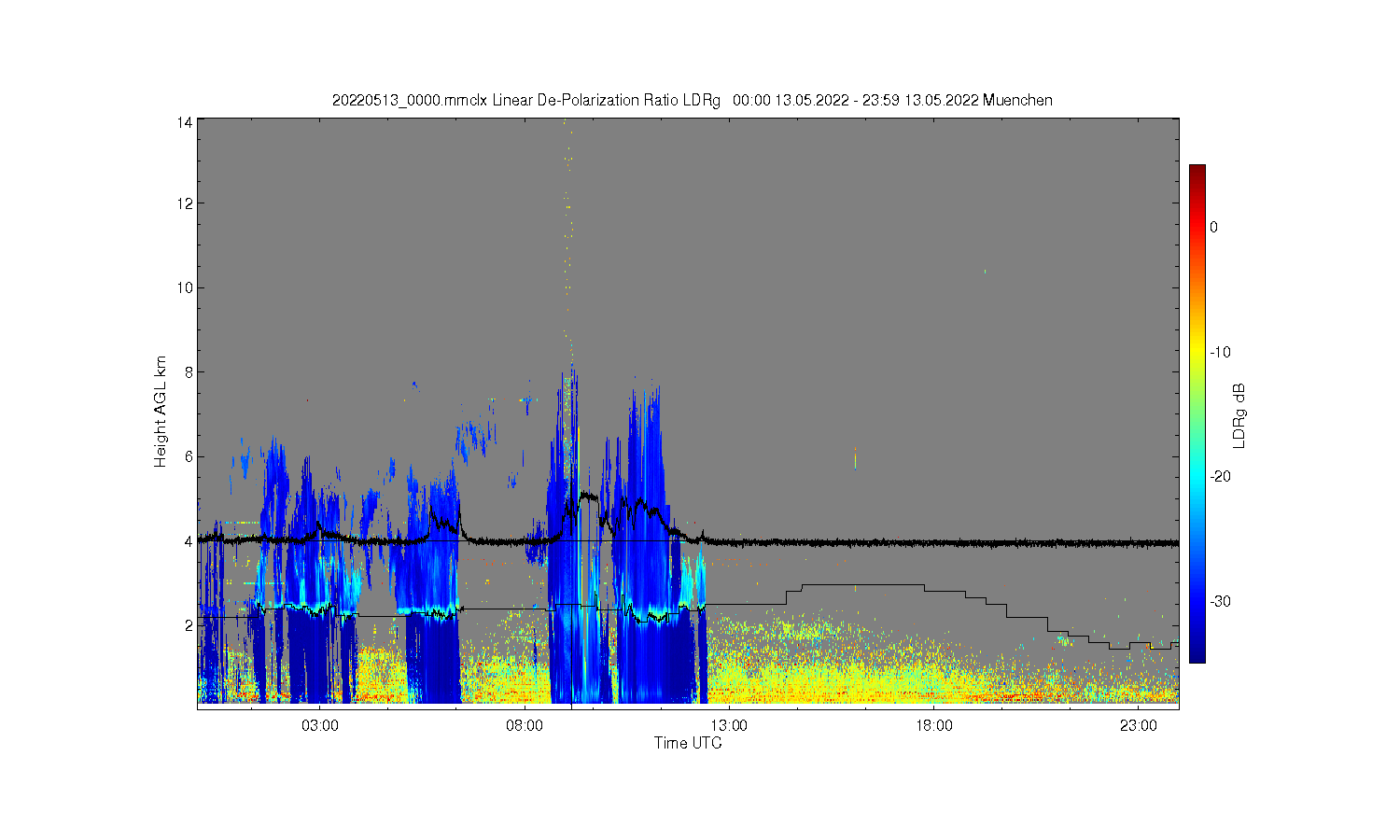Click the height tick label 14
Image resolution: width=1400 pixels, height=840 pixels.
[186, 122]
